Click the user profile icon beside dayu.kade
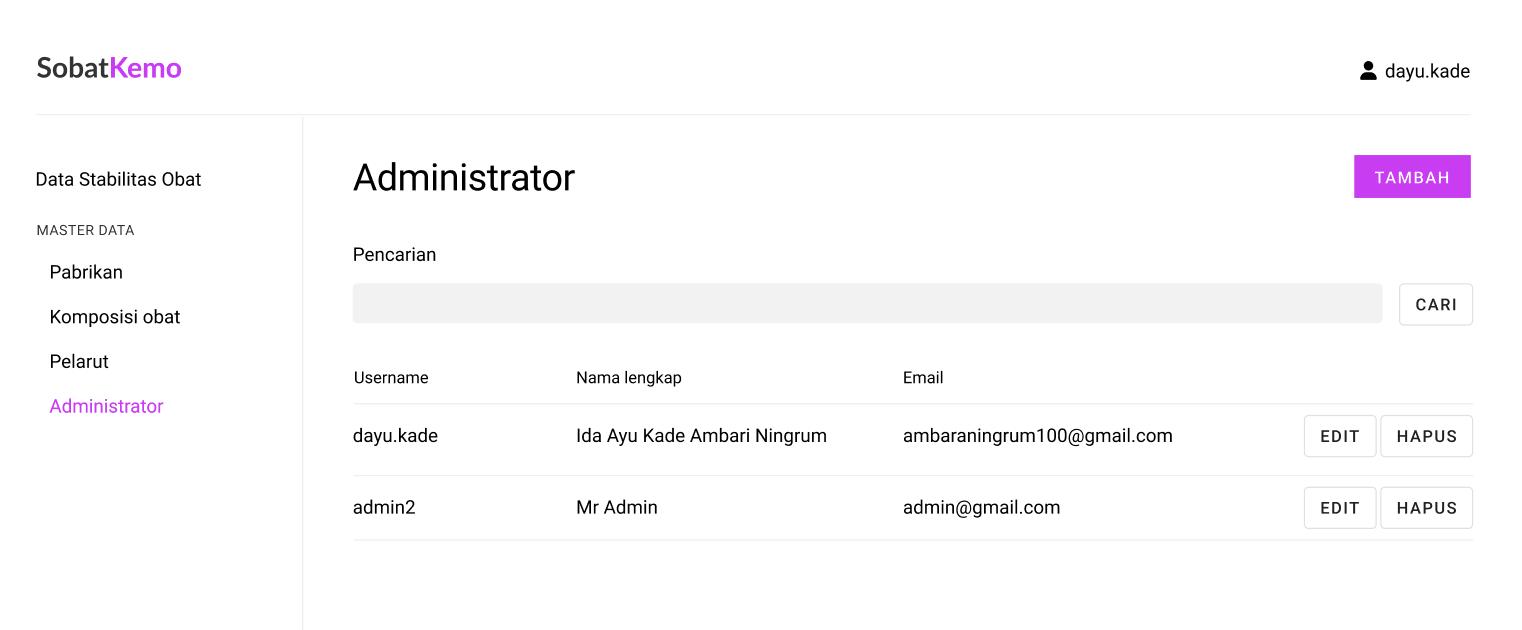Screen dimensions: 1522x630 [1368, 71]
